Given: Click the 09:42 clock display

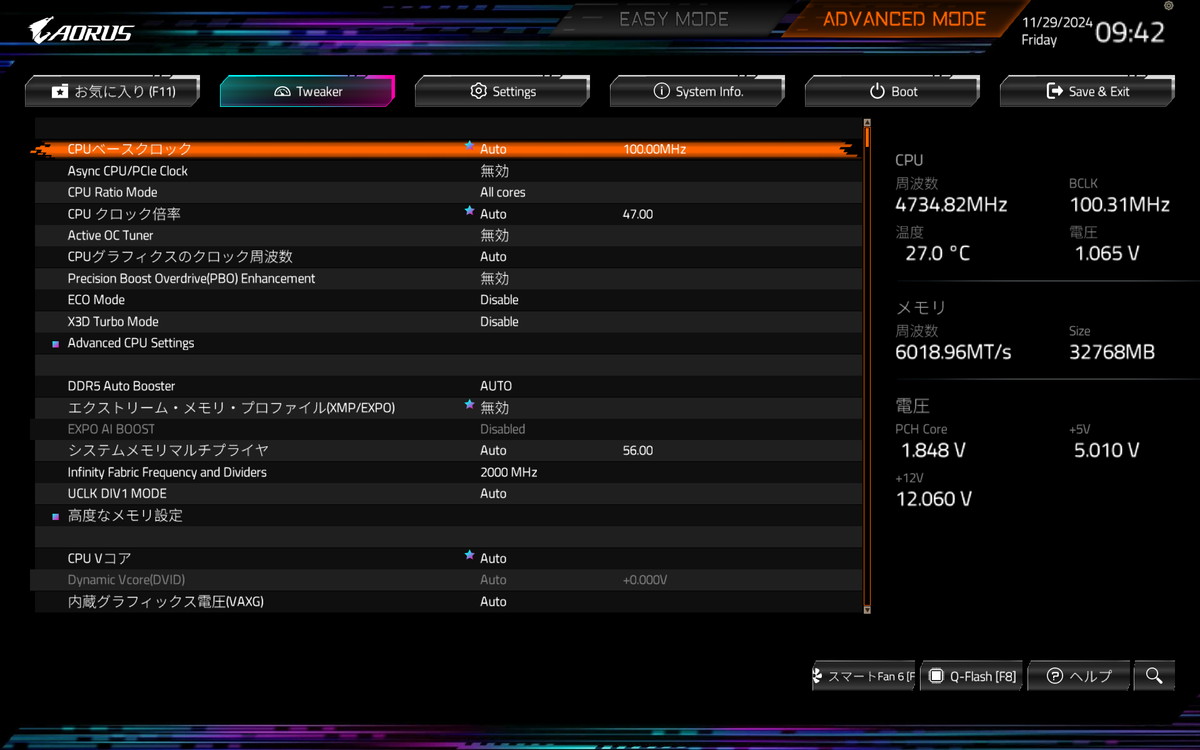Looking at the screenshot, I should [x=1130, y=32].
